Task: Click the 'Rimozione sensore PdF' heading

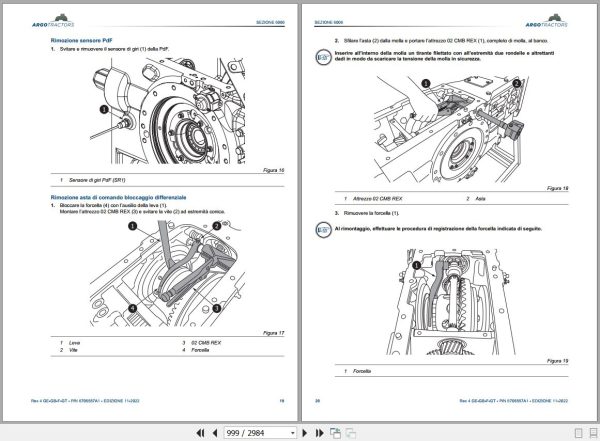Action: click(x=82, y=40)
